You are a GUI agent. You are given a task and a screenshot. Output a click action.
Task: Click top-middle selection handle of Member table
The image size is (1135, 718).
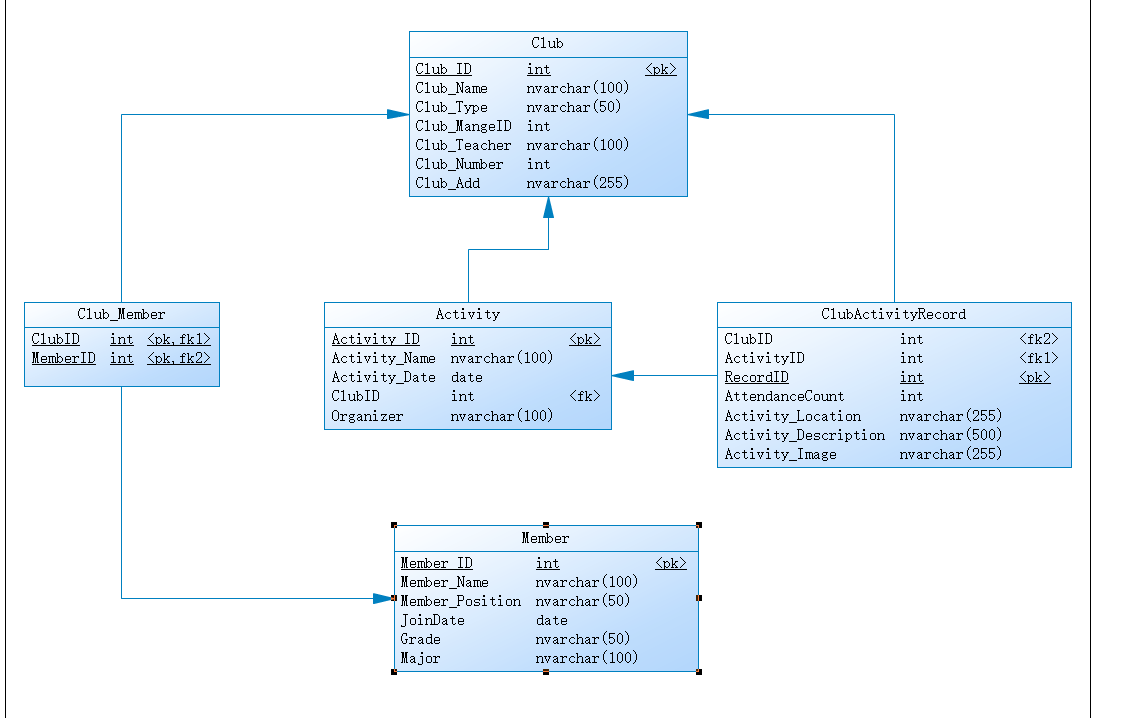[546, 525]
